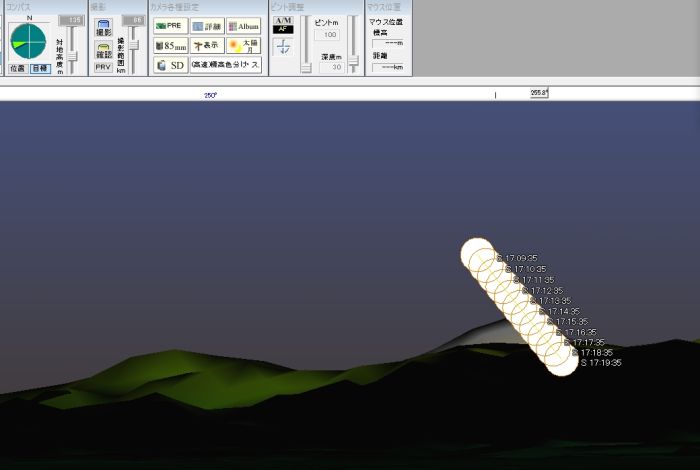This screenshot has width=700, height=470.
Task: Open the PRE preset camera setting
Action: tap(171, 25)
